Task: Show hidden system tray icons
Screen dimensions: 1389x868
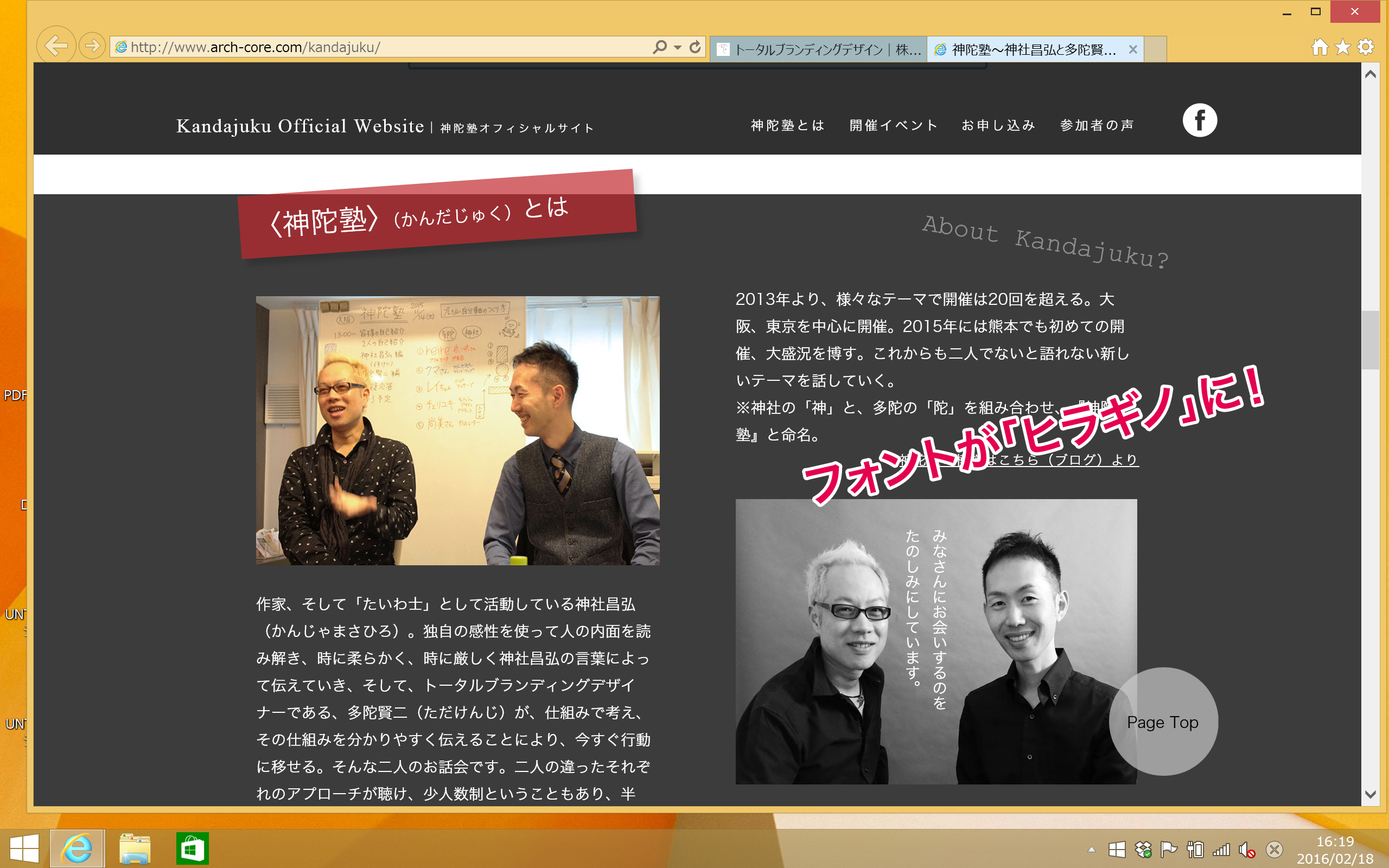Action: (x=1092, y=850)
